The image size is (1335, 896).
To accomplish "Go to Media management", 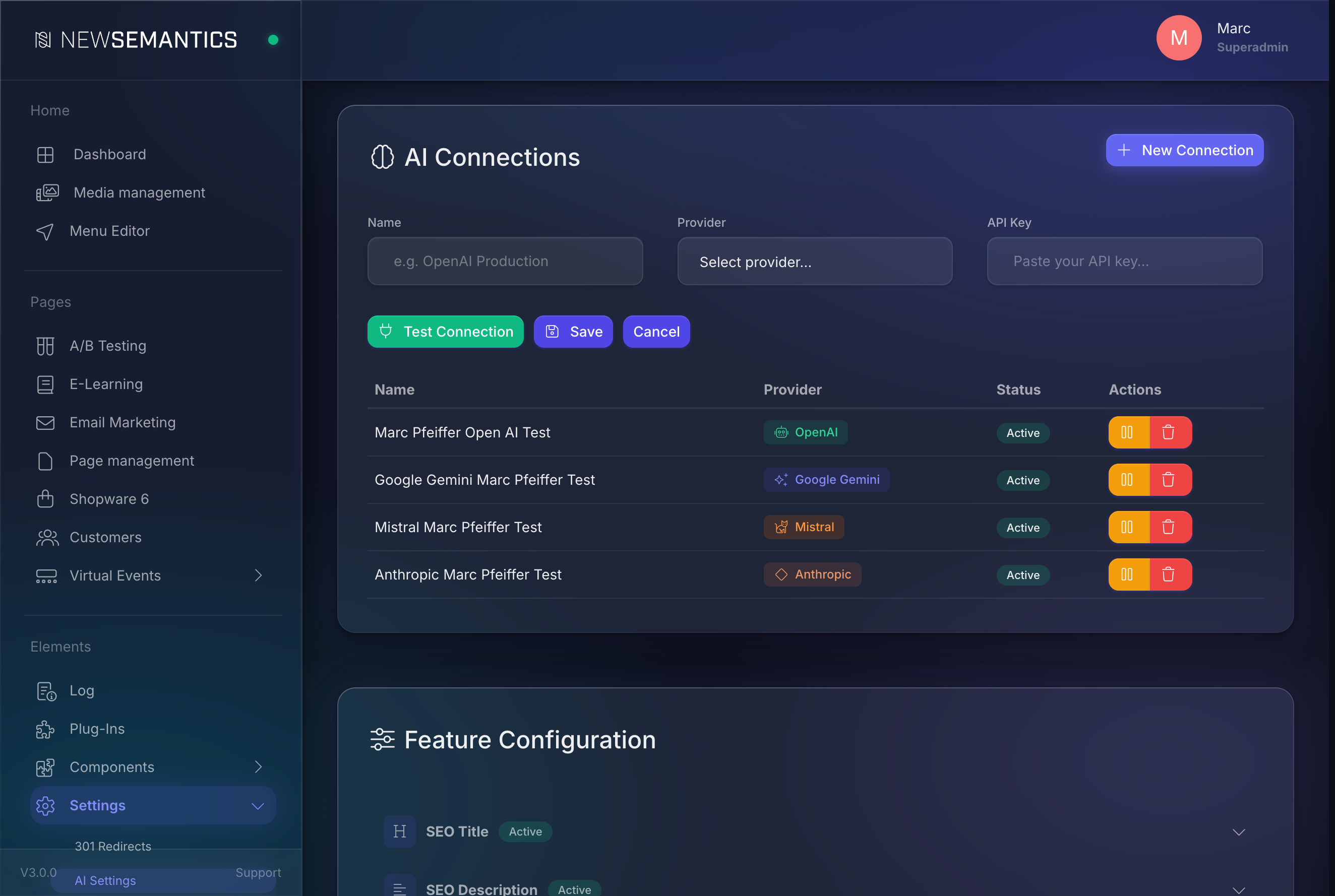I will point(140,193).
